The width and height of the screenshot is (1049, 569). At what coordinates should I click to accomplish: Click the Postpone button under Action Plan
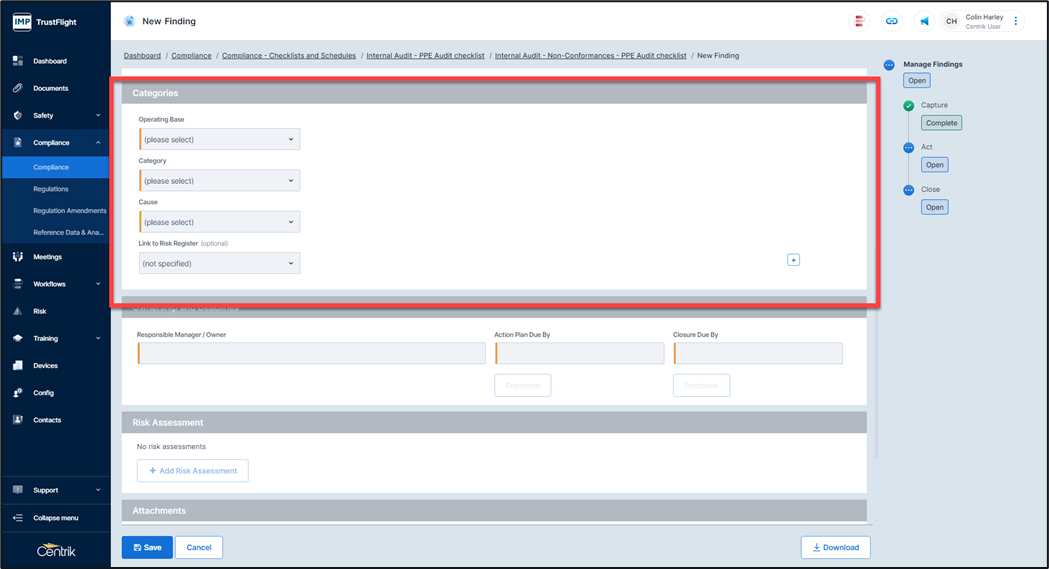click(x=522, y=386)
